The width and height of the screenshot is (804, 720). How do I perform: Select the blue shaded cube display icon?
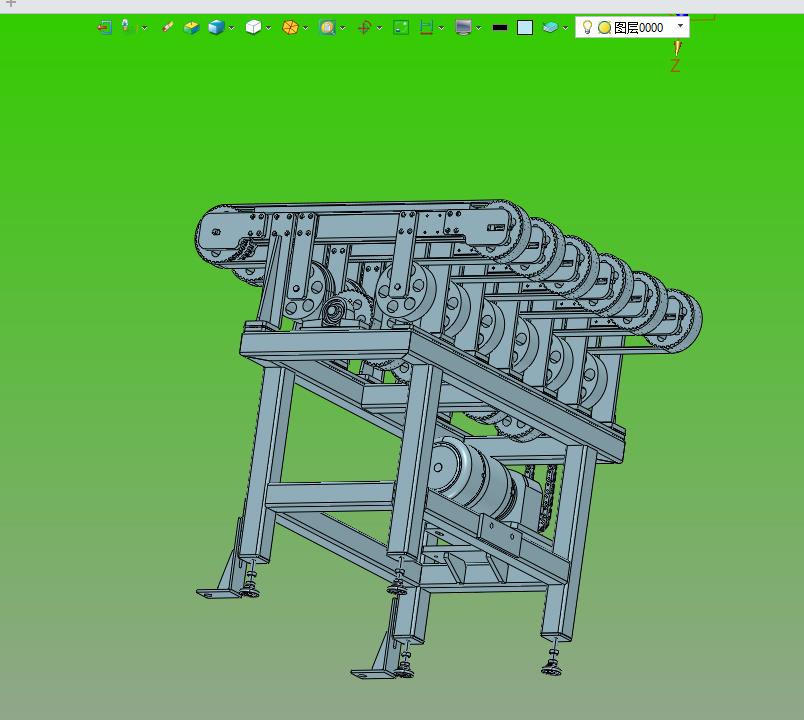pyautogui.click(x=216, y=27)
